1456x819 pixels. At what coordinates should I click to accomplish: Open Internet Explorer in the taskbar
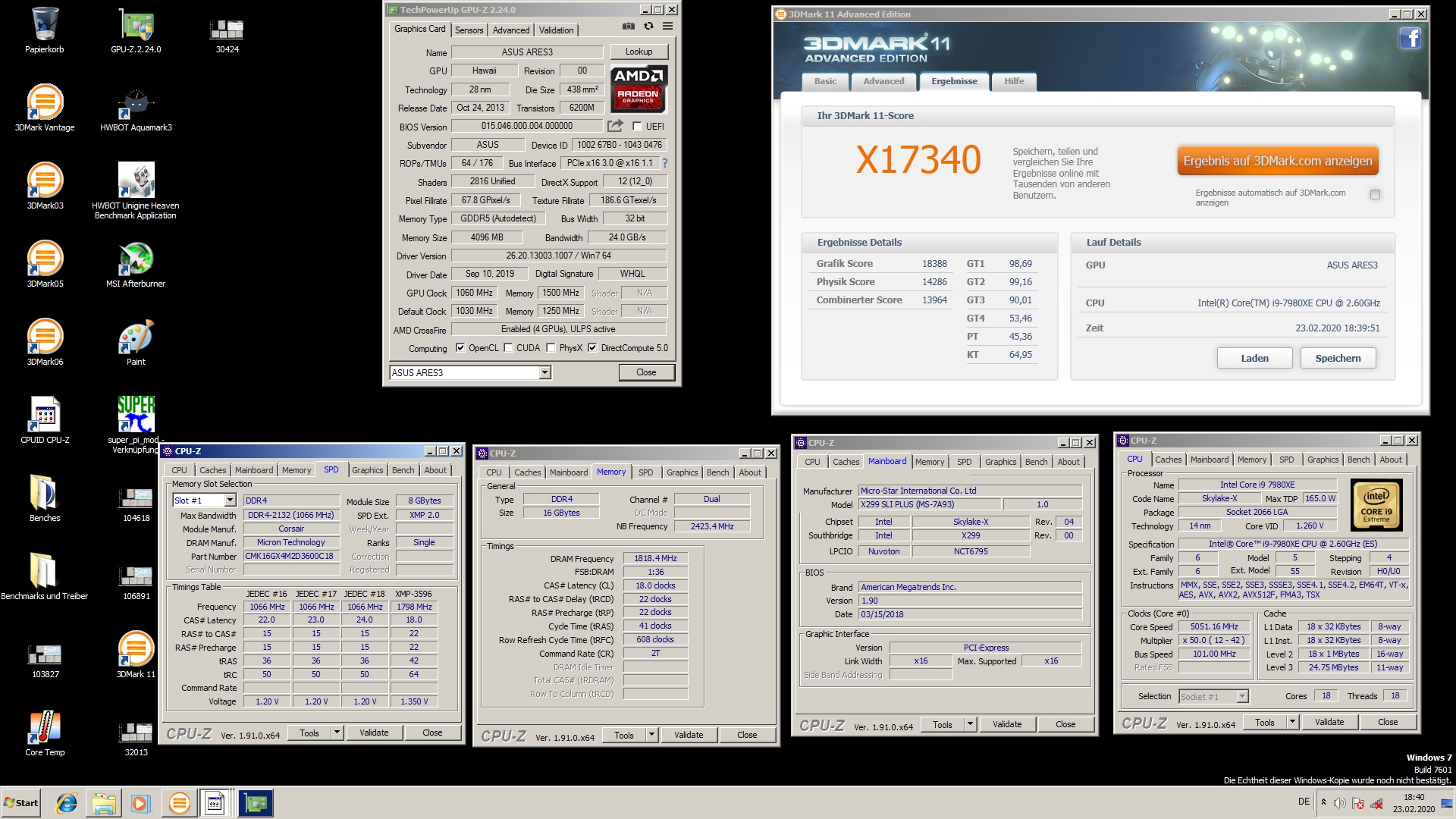(x=67, y=802)
